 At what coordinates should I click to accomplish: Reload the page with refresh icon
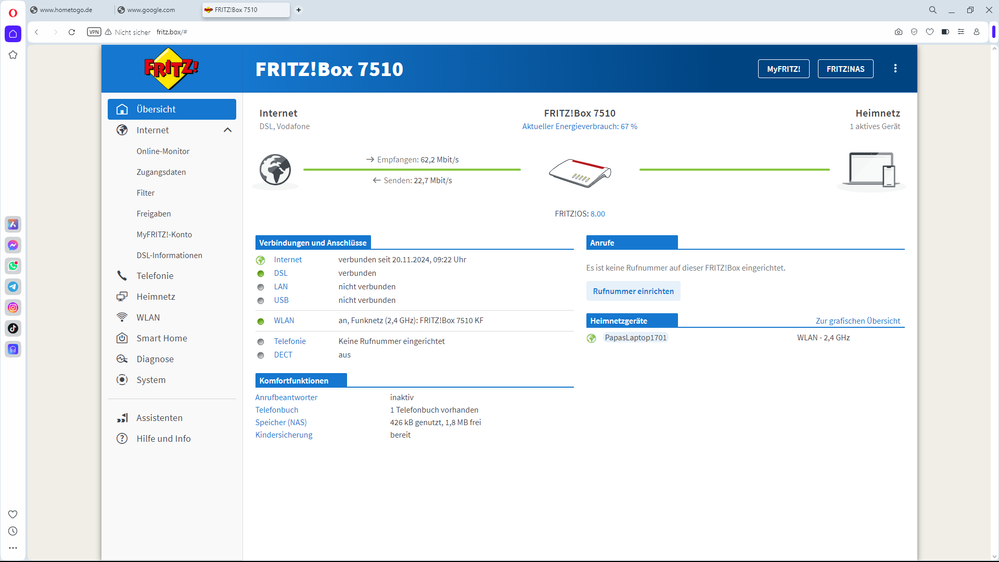pos(72,32)
